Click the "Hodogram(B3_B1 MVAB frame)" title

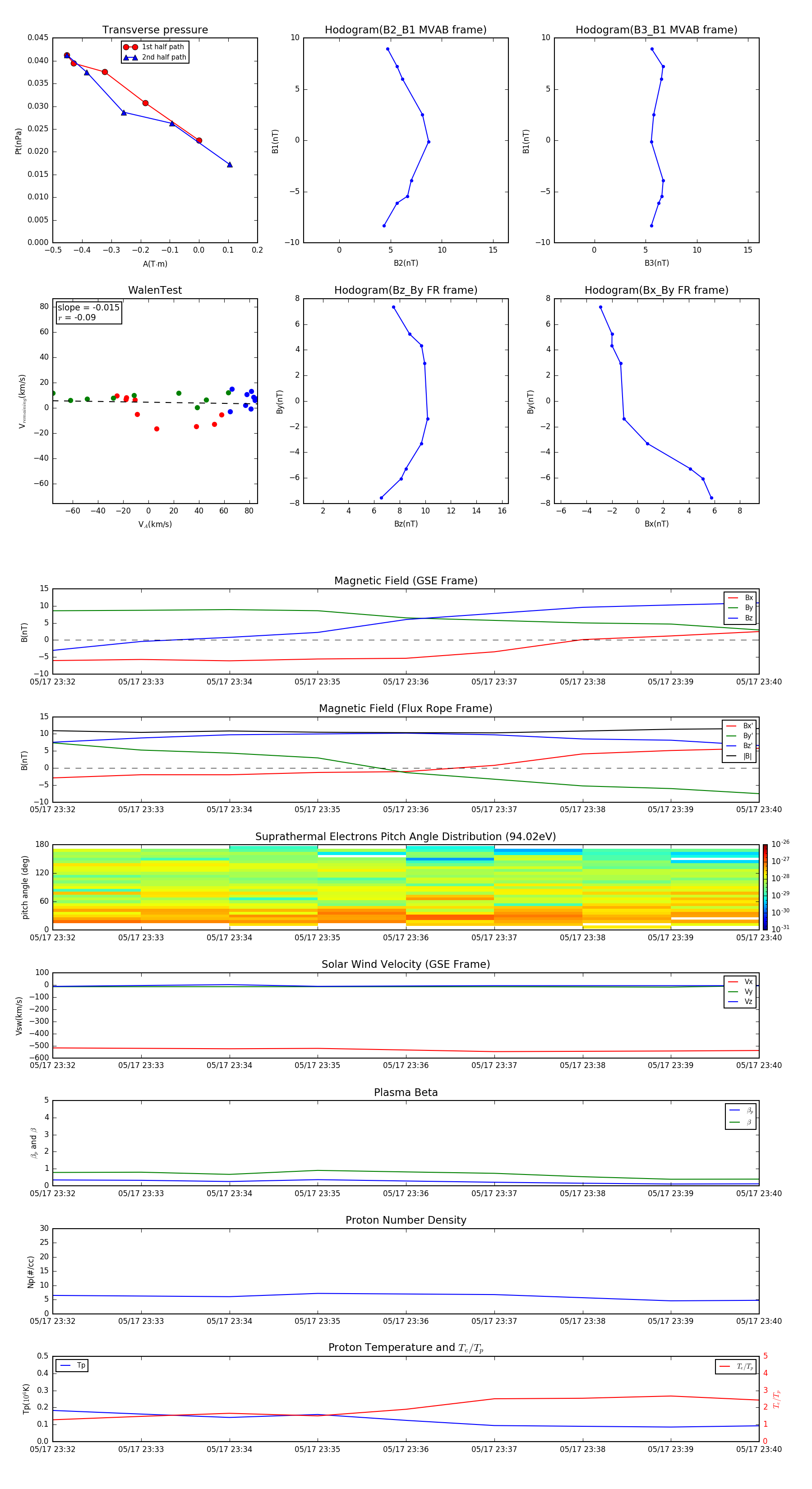pos(656,30)
